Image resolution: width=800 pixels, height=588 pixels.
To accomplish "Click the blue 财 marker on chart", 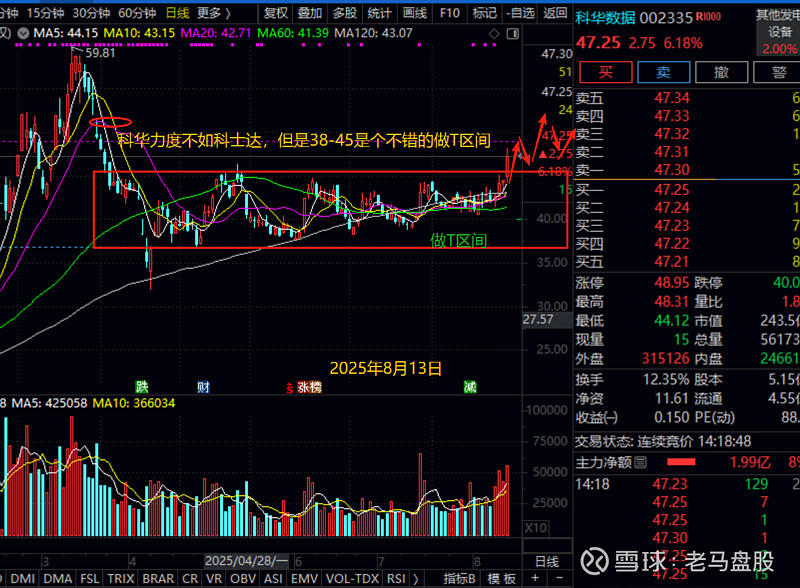I will pyautogui.click(x=203, y=387).
